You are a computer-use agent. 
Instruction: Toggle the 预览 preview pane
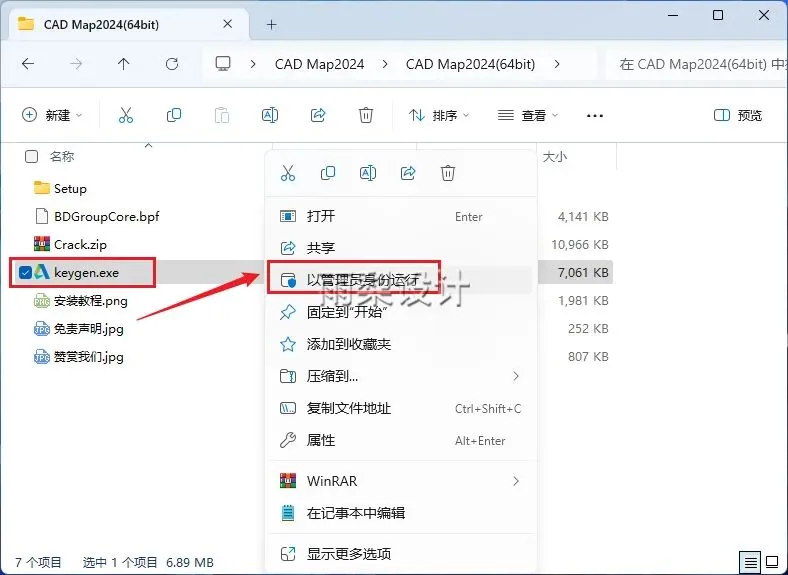click(738, 115)
